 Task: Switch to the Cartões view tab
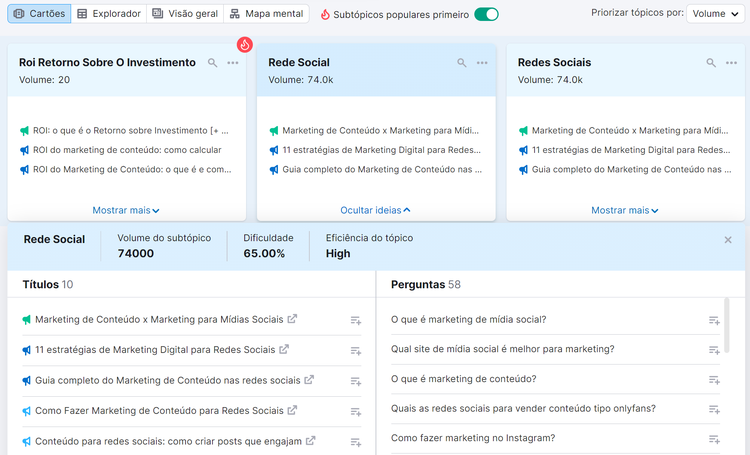coord(39,14)
